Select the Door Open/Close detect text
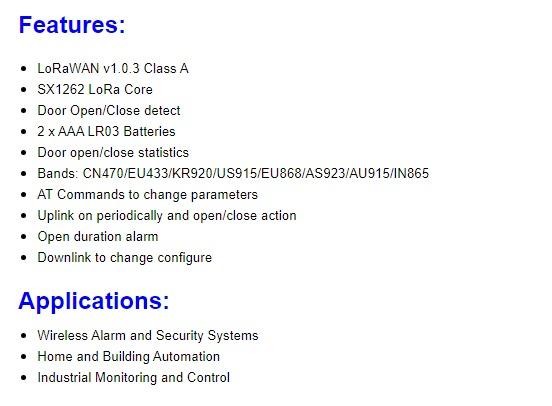 109,111
